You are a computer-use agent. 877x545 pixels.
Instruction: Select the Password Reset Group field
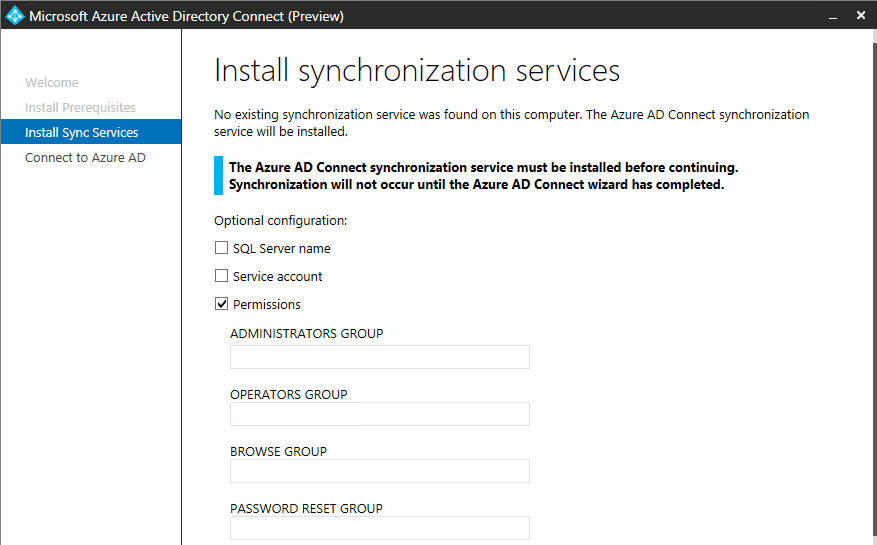click(379, 528)
